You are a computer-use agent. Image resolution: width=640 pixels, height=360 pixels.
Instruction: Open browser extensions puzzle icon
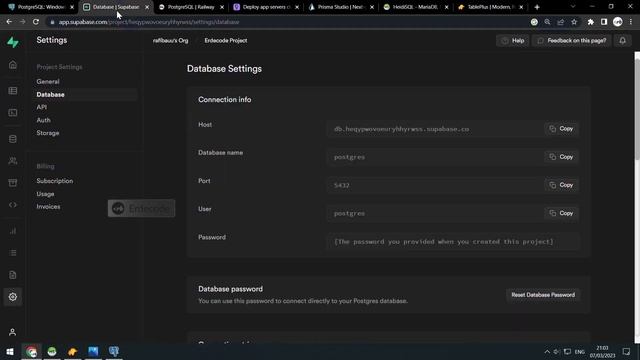pyautogui.click(x=591, y=22)
